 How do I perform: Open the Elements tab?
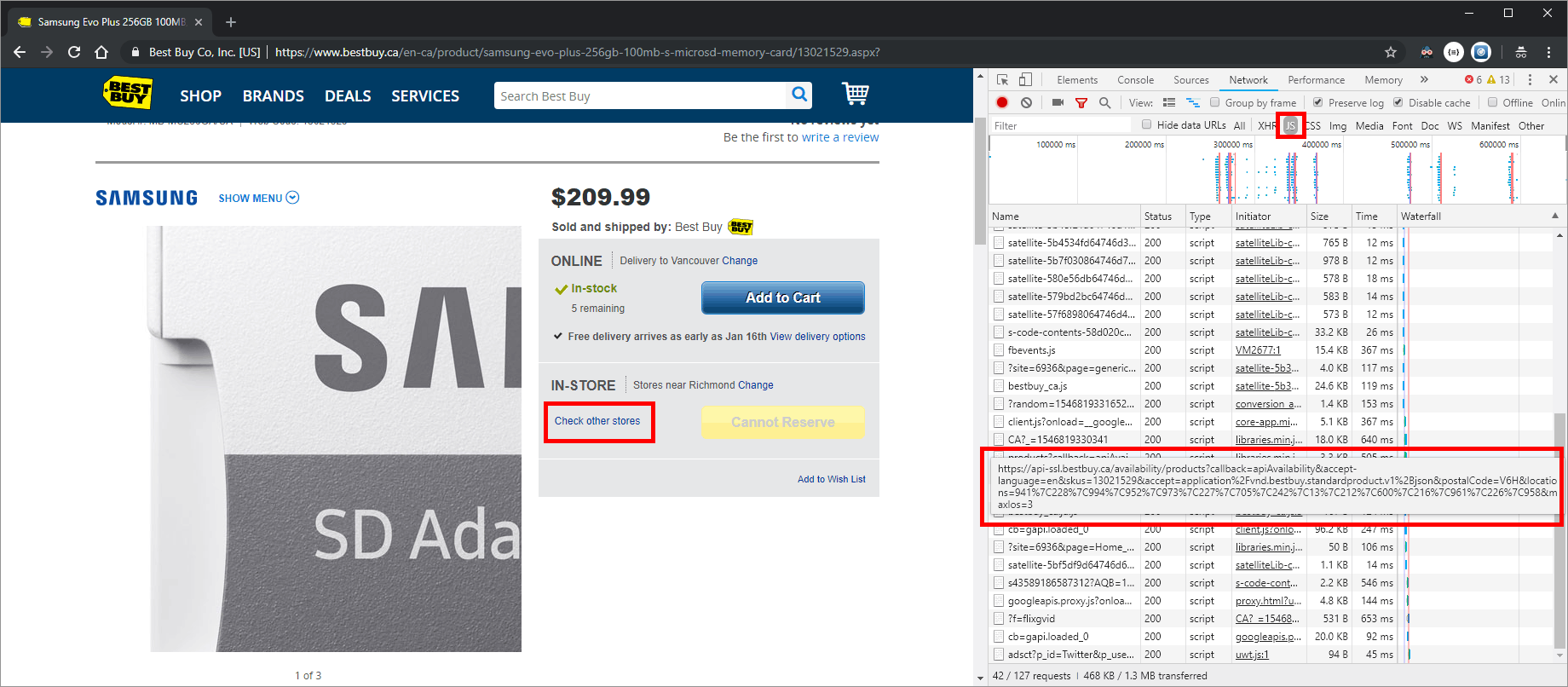coord(1077,79)
